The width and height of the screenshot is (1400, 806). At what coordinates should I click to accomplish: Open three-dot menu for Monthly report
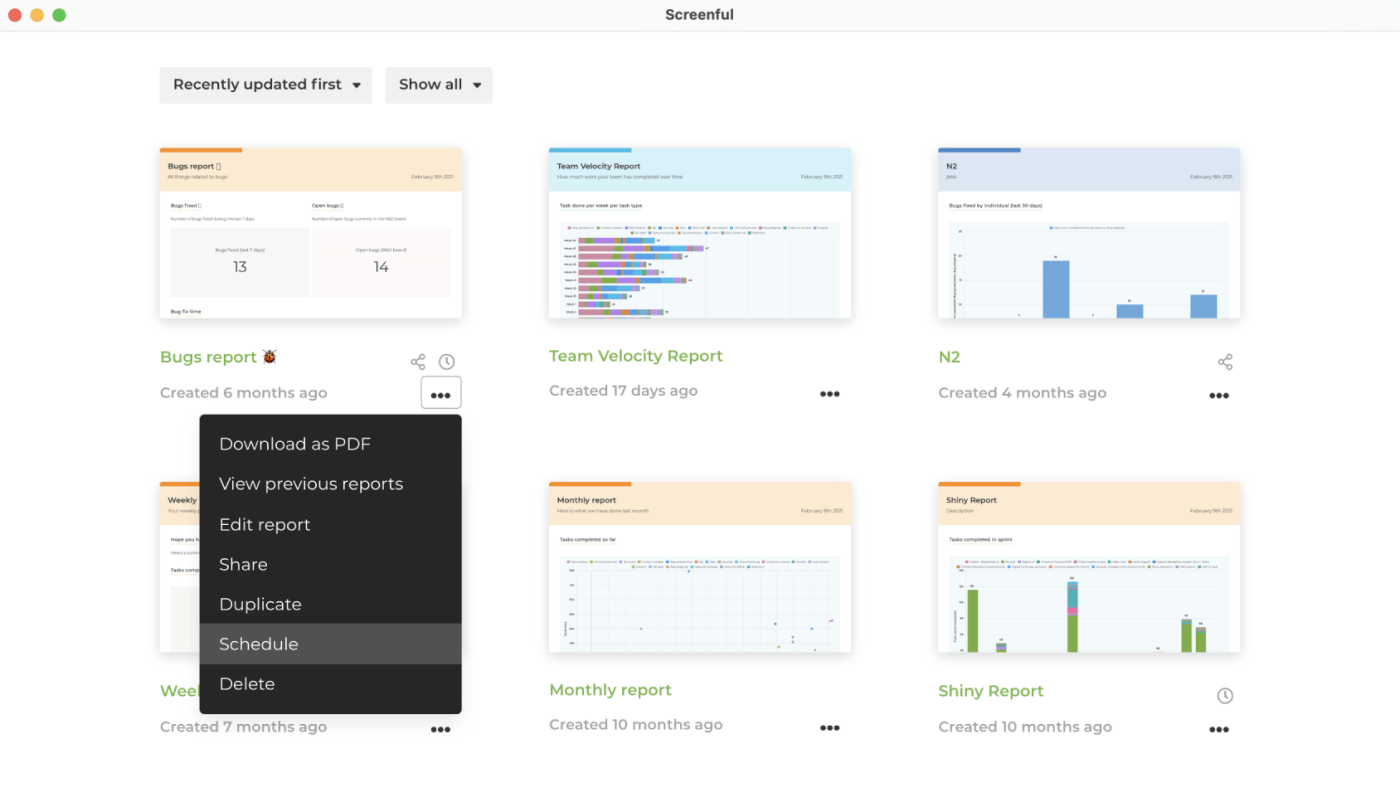[830, 728]
